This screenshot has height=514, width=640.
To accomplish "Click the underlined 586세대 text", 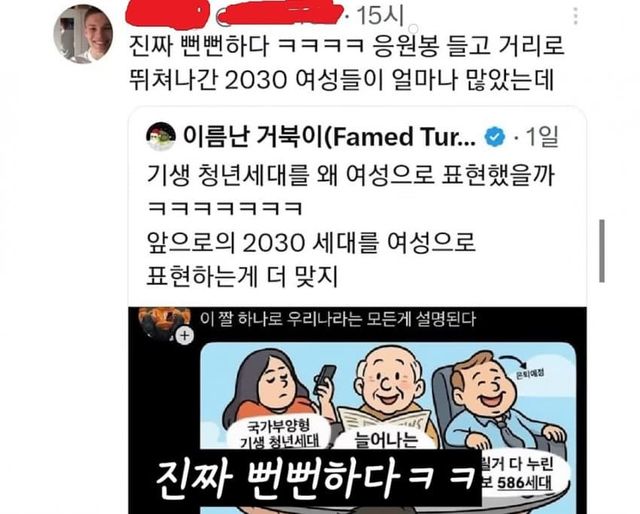I will click(524, 483).
